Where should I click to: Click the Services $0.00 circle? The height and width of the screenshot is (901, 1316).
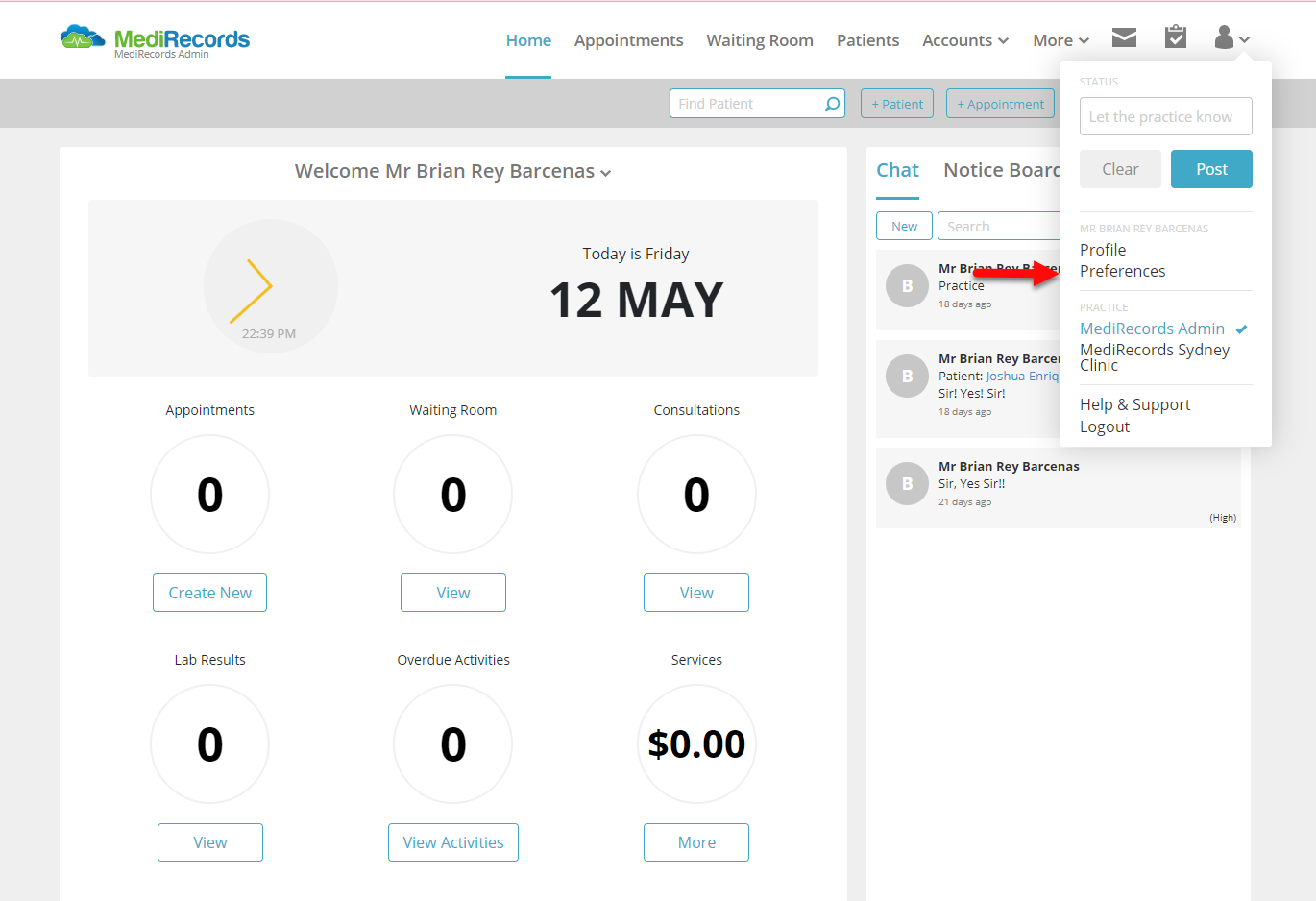point(696,744)
